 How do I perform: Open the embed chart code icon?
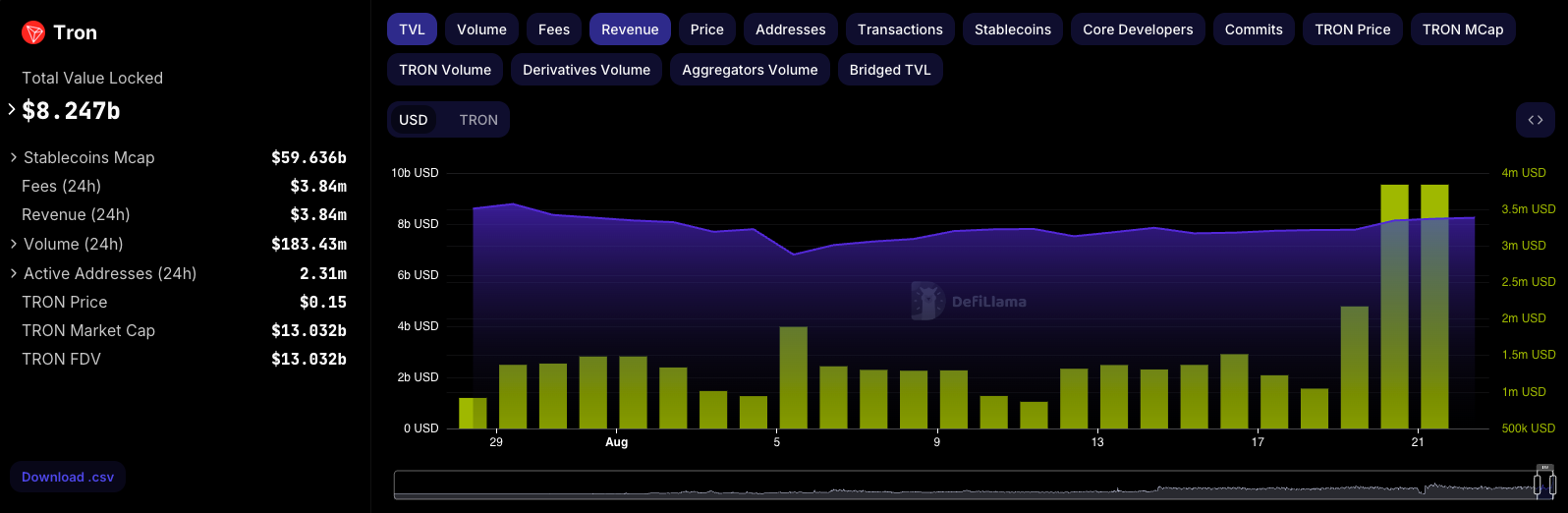click(1535, 120)
